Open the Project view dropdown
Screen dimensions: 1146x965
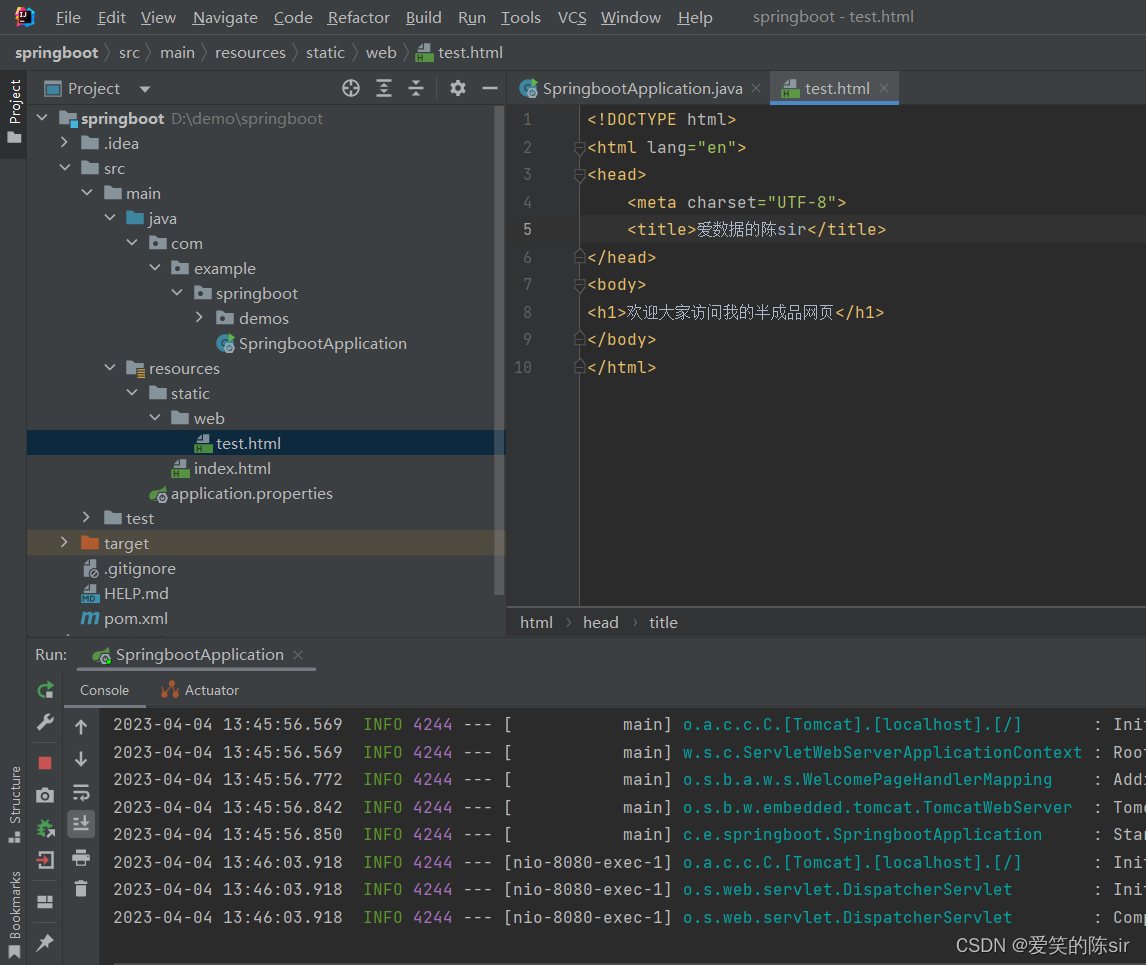(145, 89)
